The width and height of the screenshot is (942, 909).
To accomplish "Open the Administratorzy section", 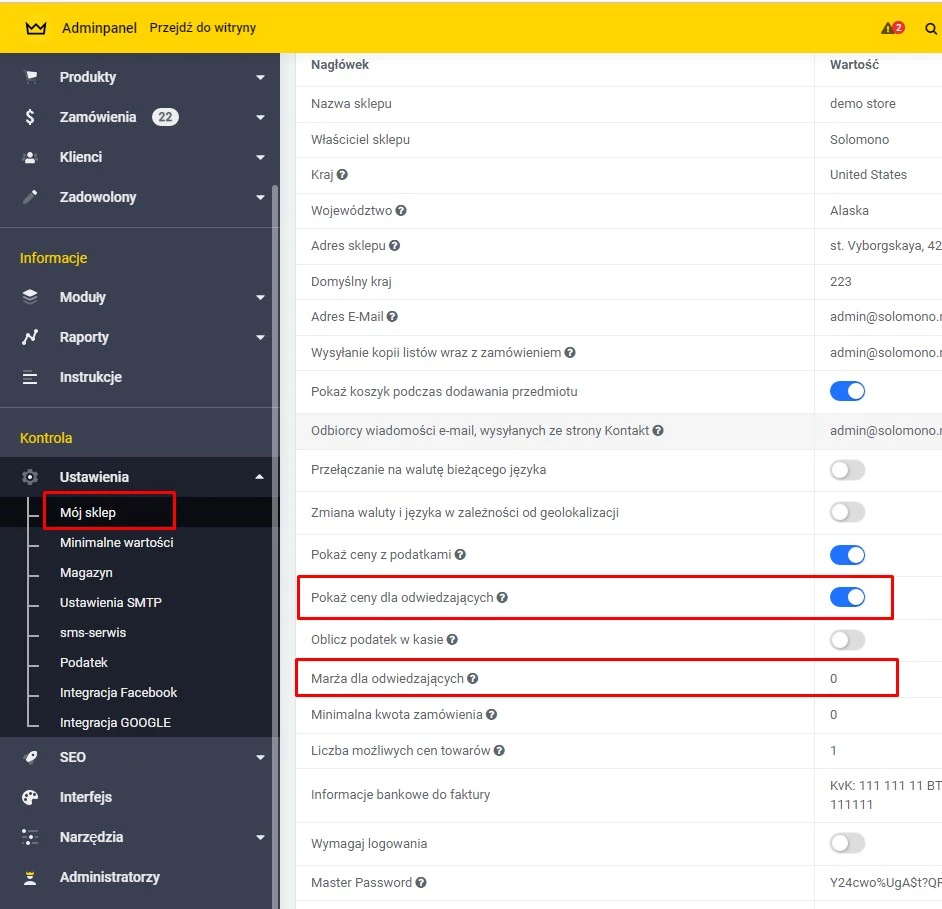I will [109, 877].
